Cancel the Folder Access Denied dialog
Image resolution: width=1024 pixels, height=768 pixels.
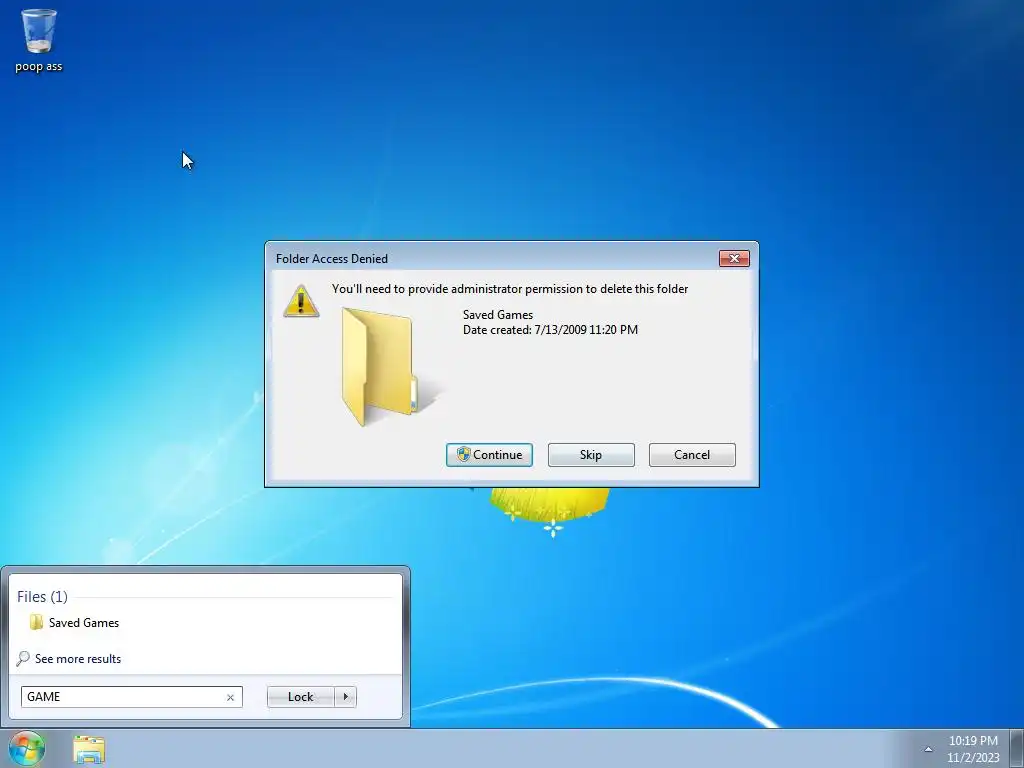click(692, 455)
